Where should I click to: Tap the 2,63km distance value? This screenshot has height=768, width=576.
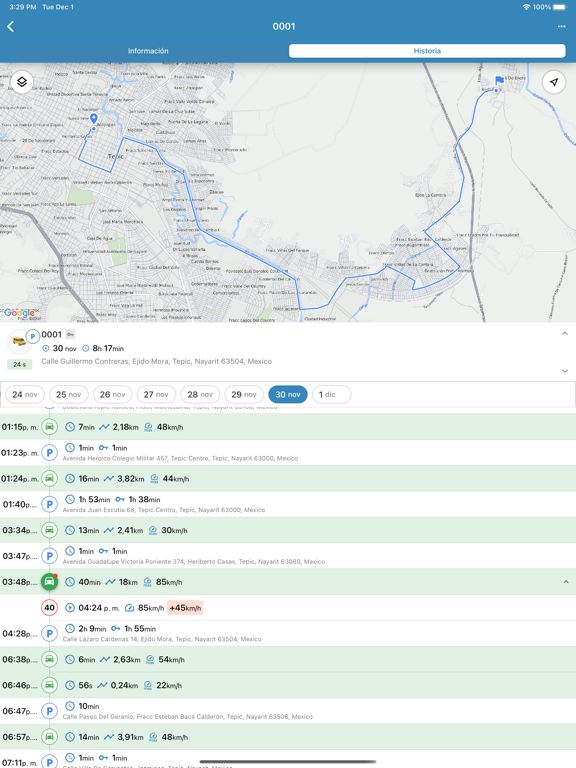126,660
